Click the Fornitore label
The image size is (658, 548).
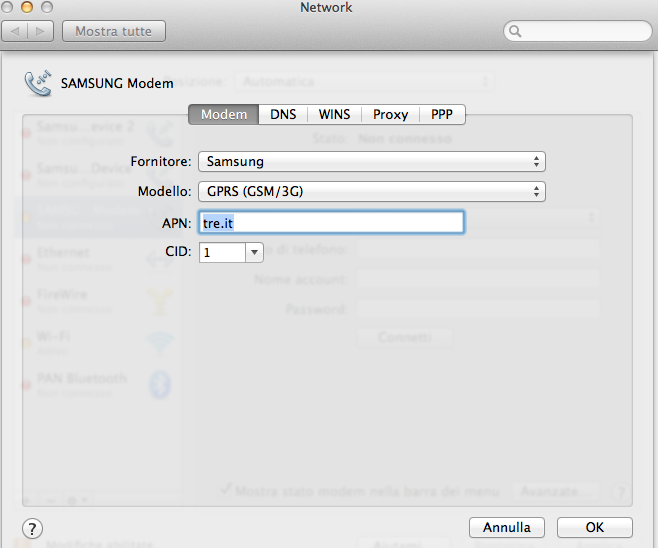[x=161, y=162]
